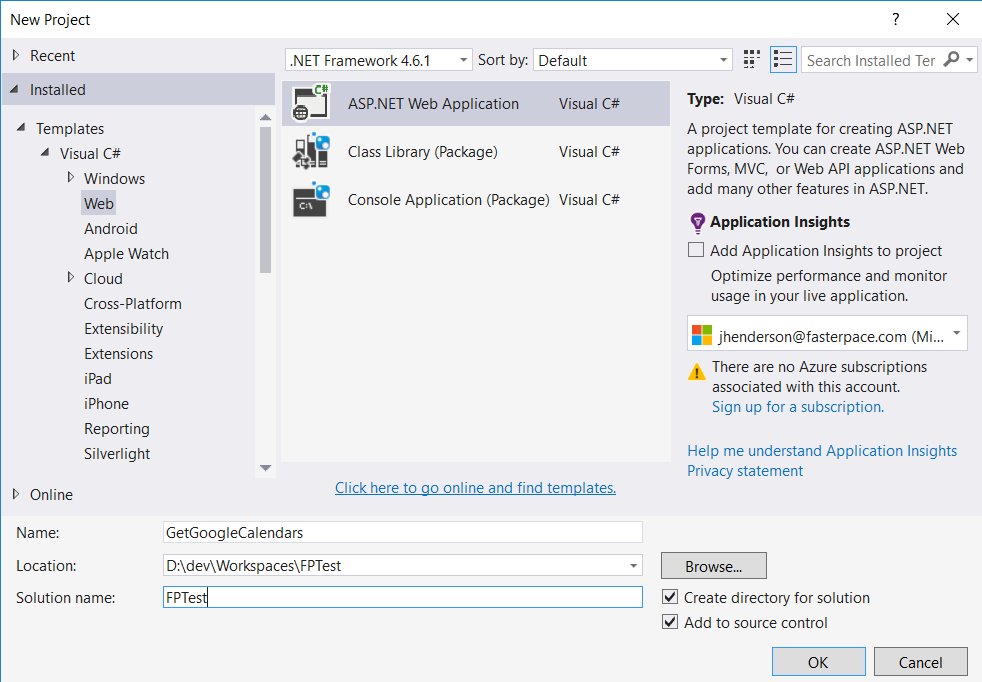Switch to medium icons list view

[783, 60]
